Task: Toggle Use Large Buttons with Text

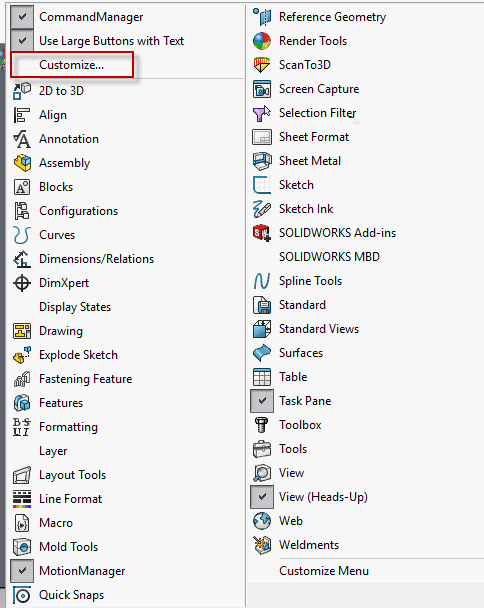Action: [22, 41]
